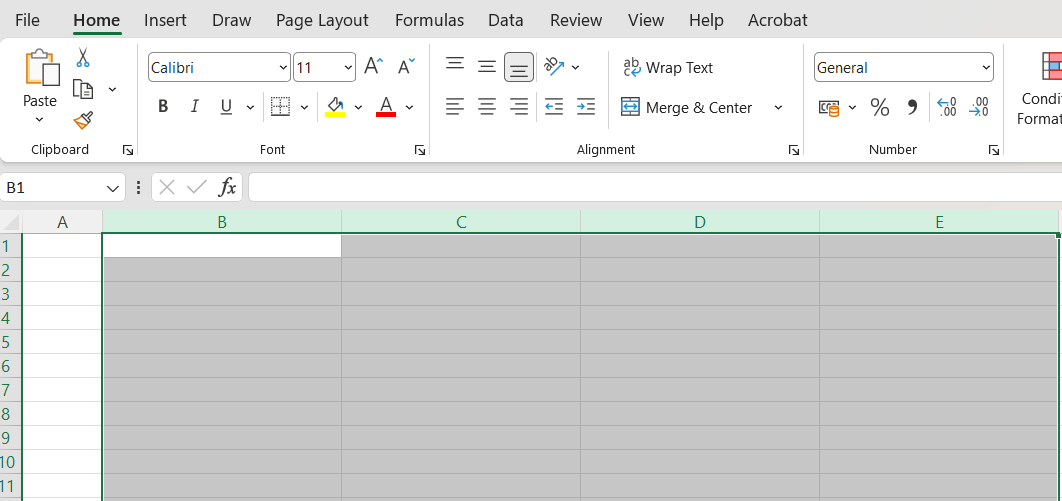1062x501 pixels.
Task: Activate the Format Painter brush
Action: (x=83, y=121)
